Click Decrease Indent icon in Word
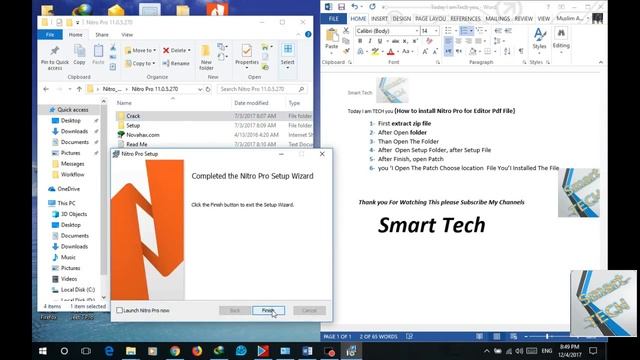Viewport: 640px width, 360px height. click(498, 31)
